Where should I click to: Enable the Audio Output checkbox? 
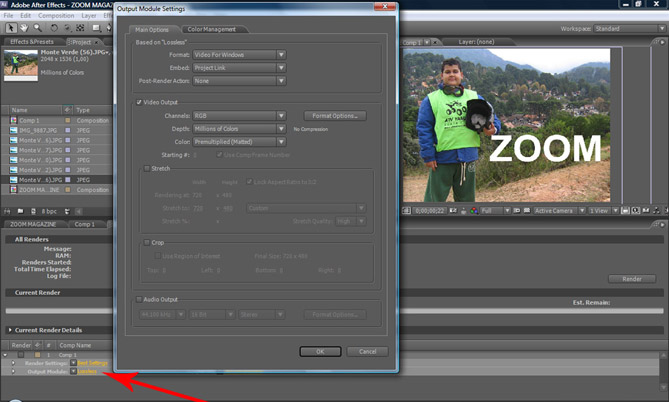point(138,298)
